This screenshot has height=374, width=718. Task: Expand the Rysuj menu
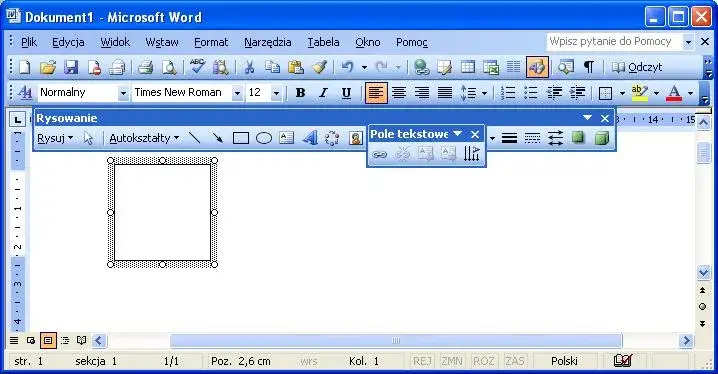click(55, 138)
